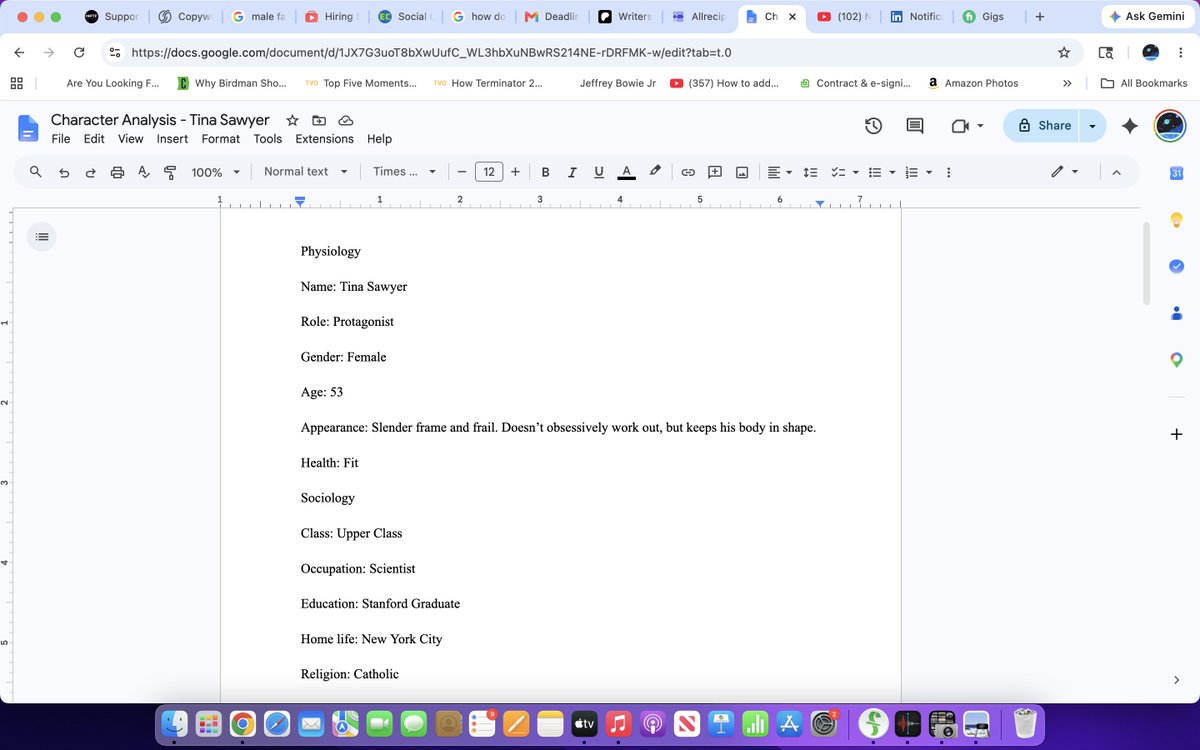Viewport: 1200px width, 750px height.
Task: Open the text color picker
Action: 626,172
